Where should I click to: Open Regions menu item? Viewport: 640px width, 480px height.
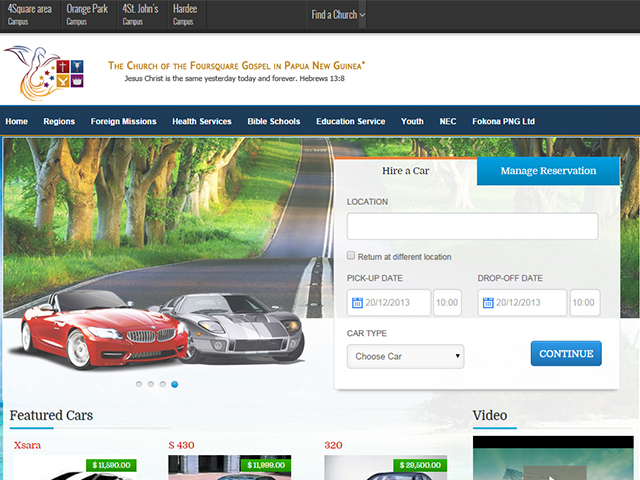(59, 121)
